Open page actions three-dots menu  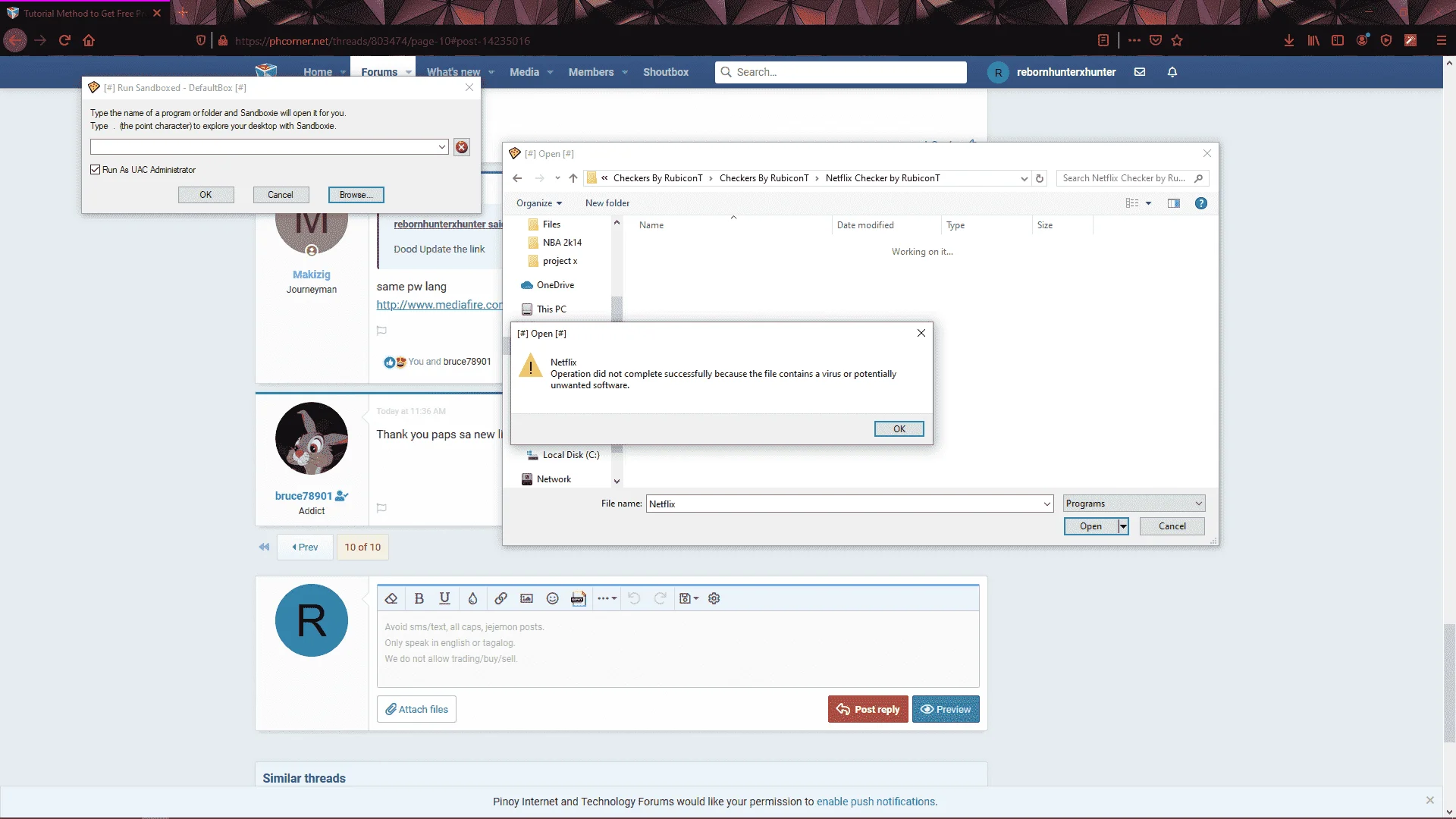[1134, 40]
